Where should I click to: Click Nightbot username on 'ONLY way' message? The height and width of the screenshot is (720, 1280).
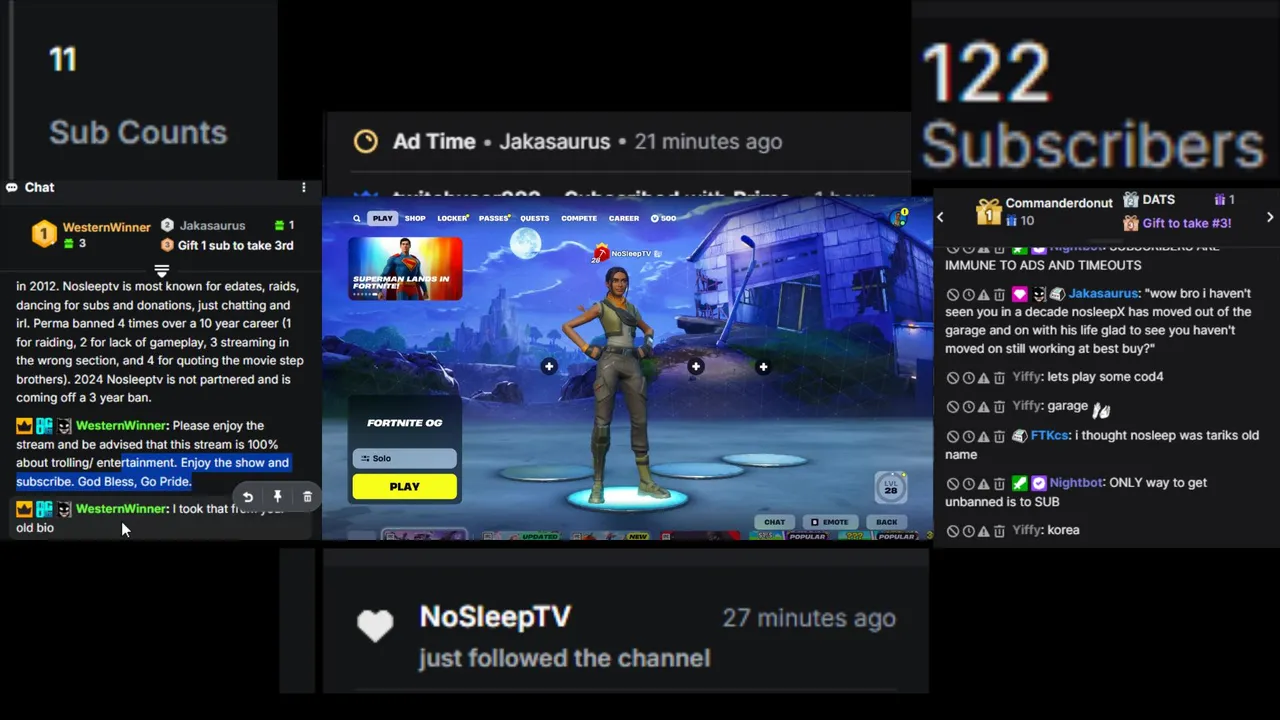tap(1076, 483)
